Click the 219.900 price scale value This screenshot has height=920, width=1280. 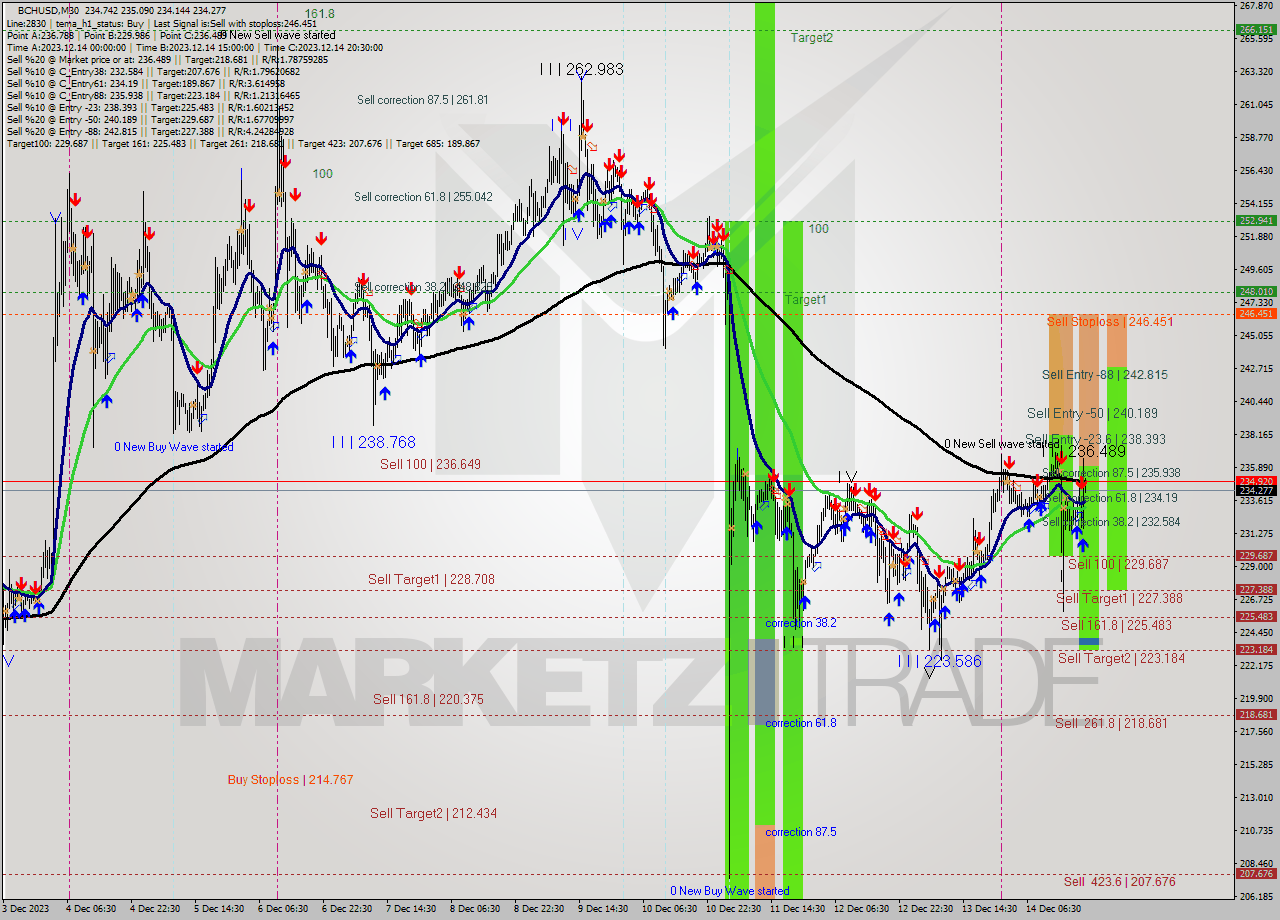coord(1256,698)
